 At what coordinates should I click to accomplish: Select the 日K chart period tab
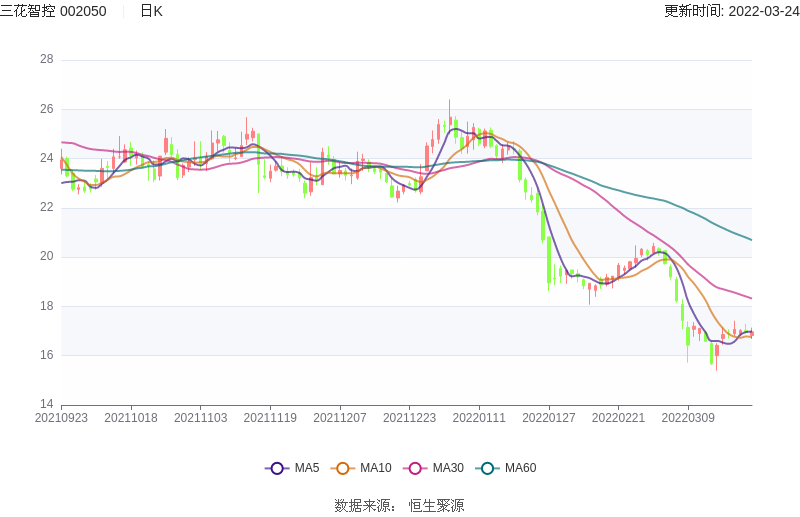point(151,11)
